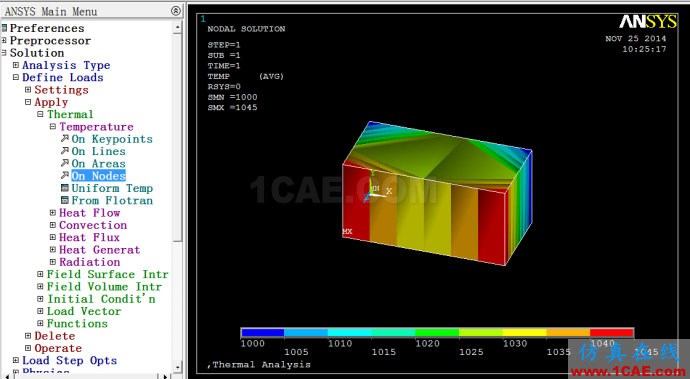Expand the Functions node
This screenshot has width=690, height=379.
[40, 324]
